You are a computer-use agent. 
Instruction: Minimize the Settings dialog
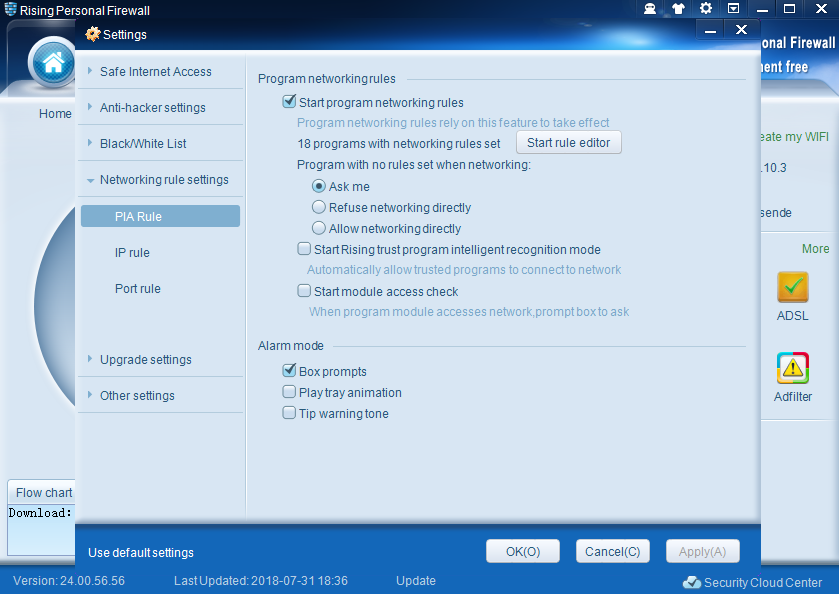[x=710, y=30]
